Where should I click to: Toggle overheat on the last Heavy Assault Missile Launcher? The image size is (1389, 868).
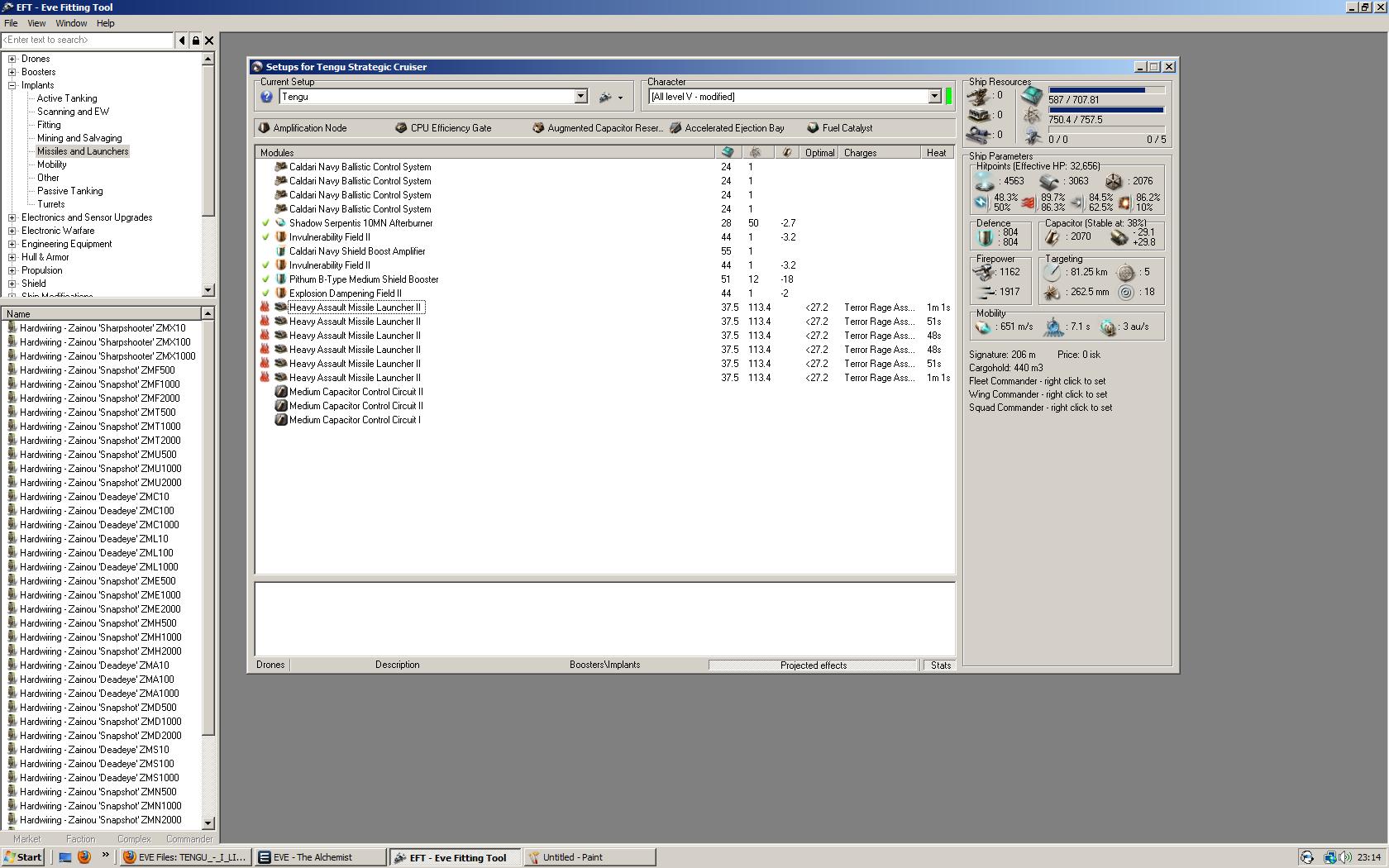click(x=265, y=378)
